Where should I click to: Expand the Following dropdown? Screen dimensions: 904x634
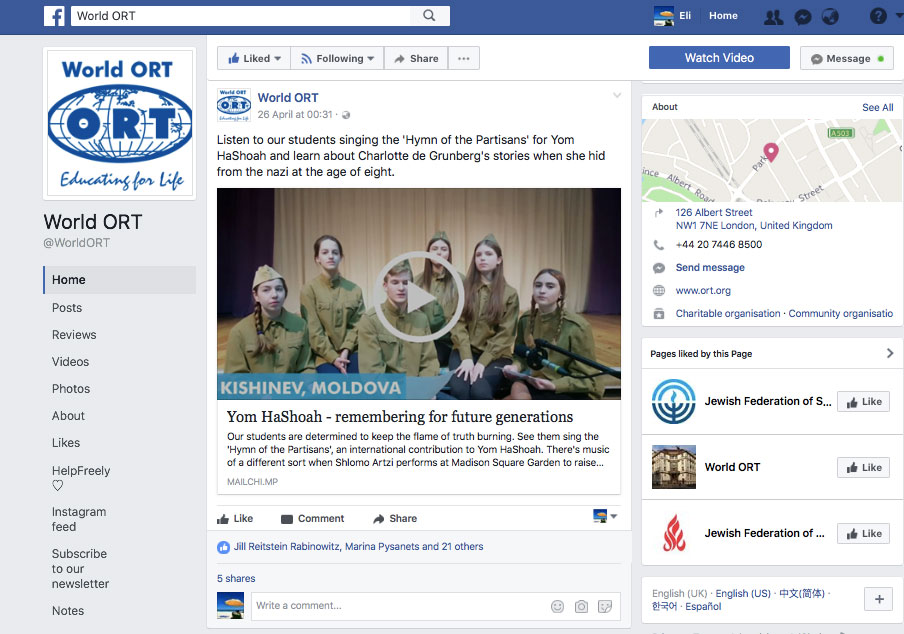pos(337,59)
